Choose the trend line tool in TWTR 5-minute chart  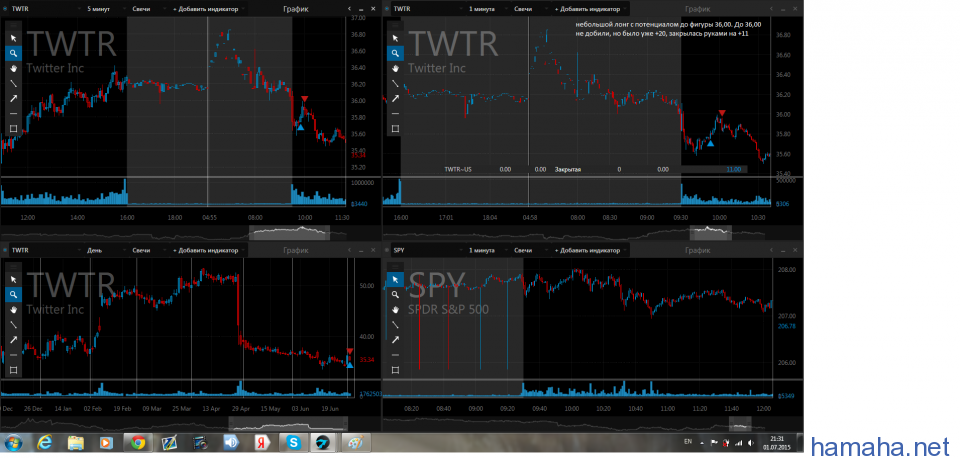coord(13,83)
